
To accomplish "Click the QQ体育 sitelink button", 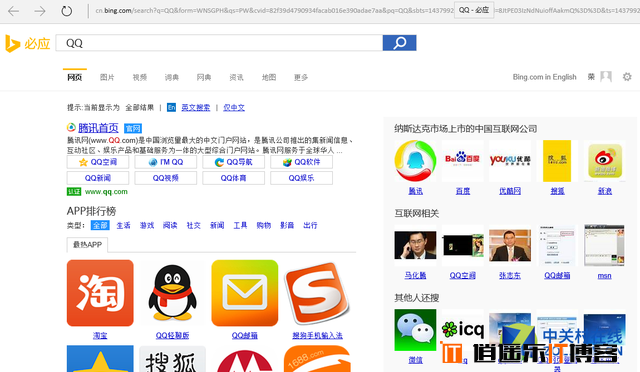I will pyautogui.click(x=233, y=178).
